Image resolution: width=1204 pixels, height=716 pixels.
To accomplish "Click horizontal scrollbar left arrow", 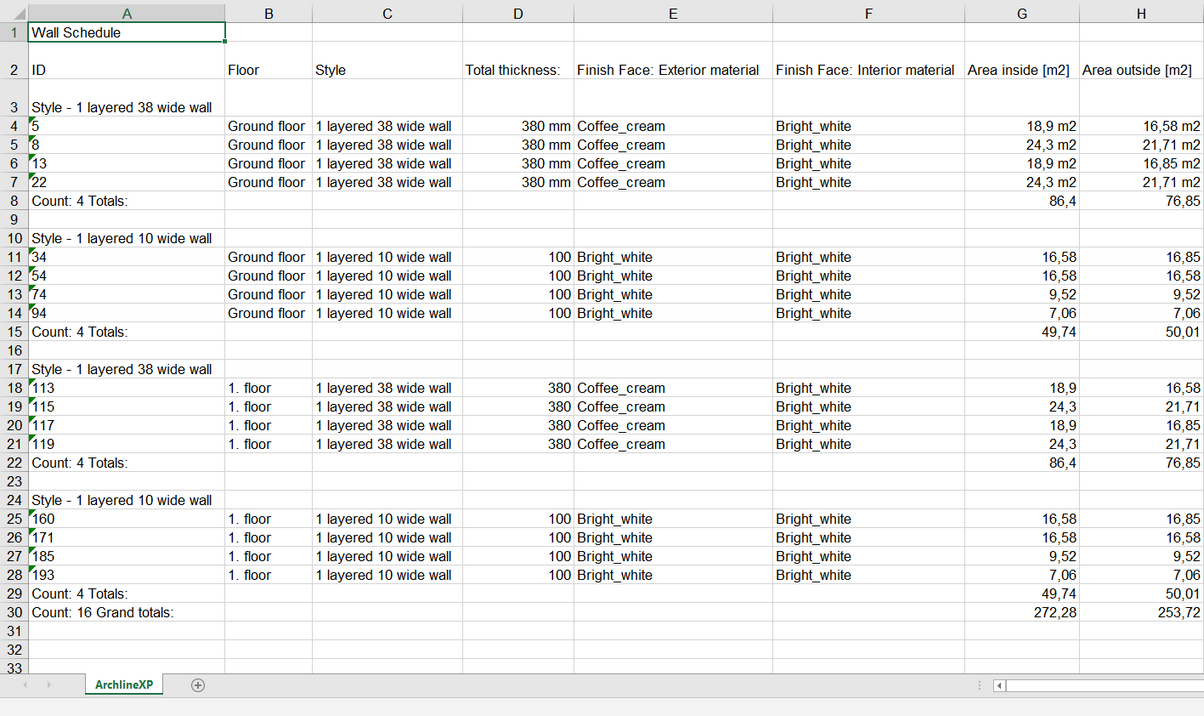I will coord(998,686).
